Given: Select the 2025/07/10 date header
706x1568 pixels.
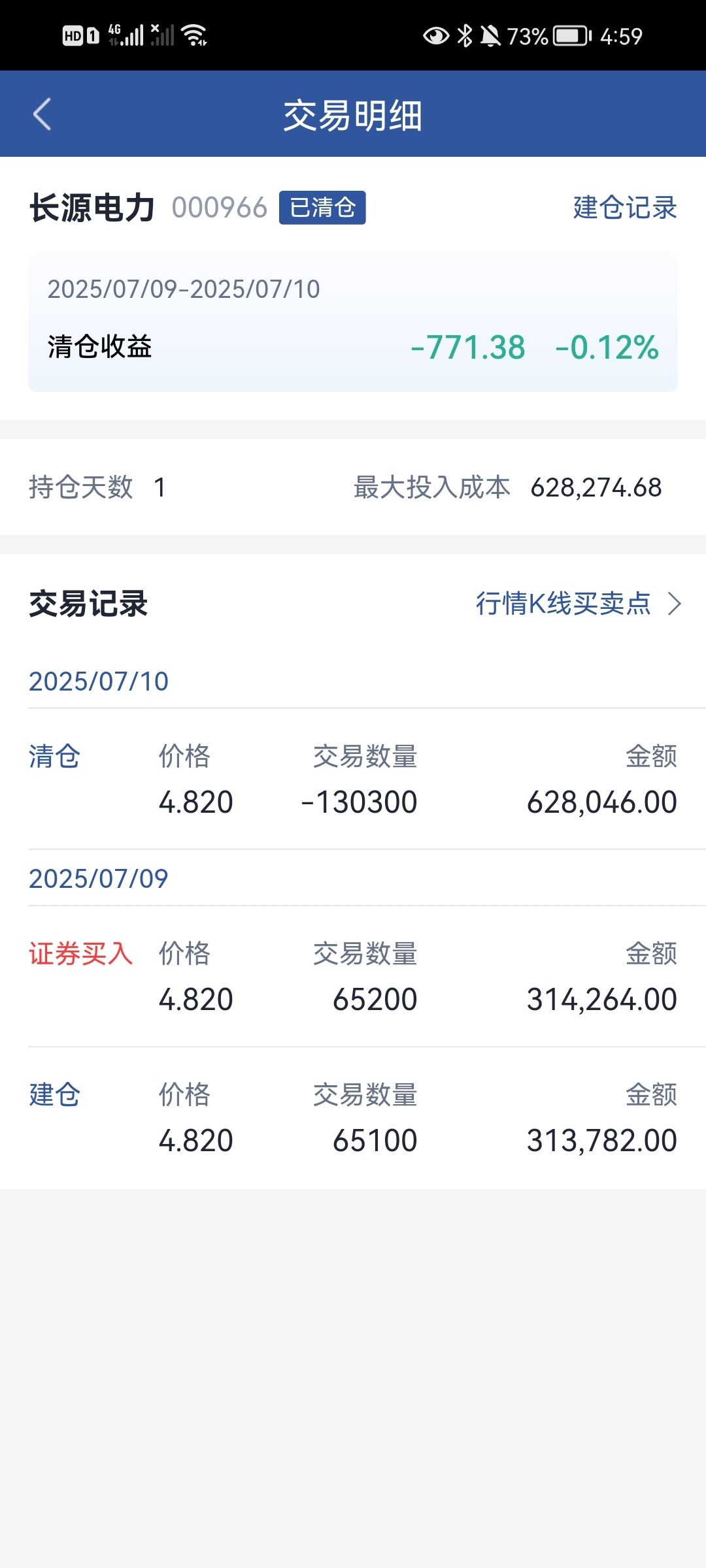Looking at the screenshot, I should click(99, 681).
